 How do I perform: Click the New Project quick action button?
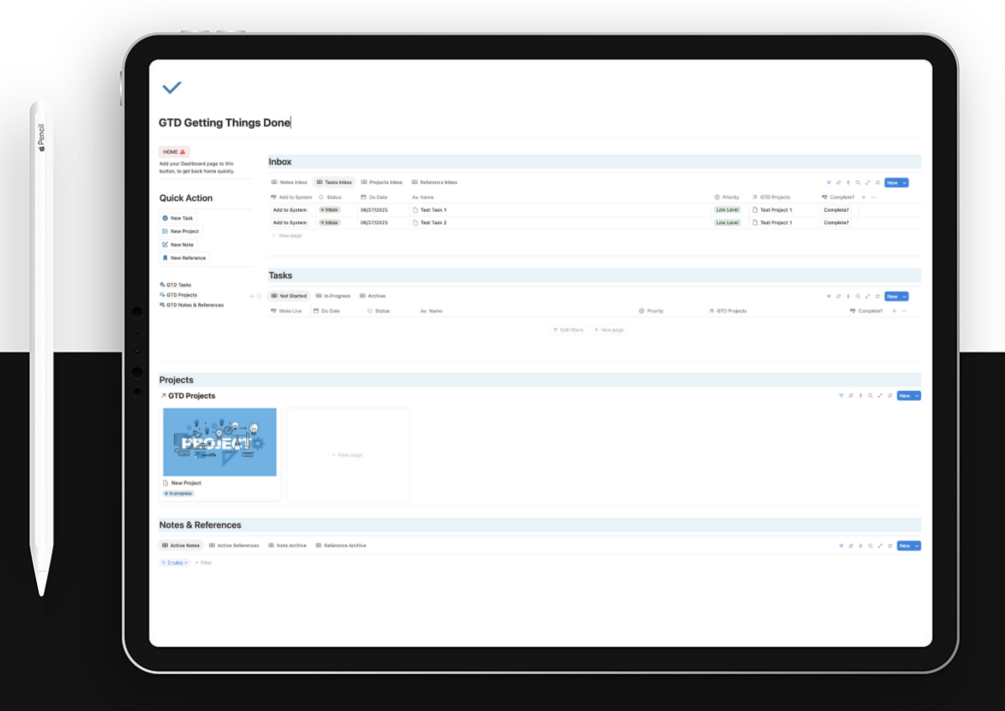(180, 231)
